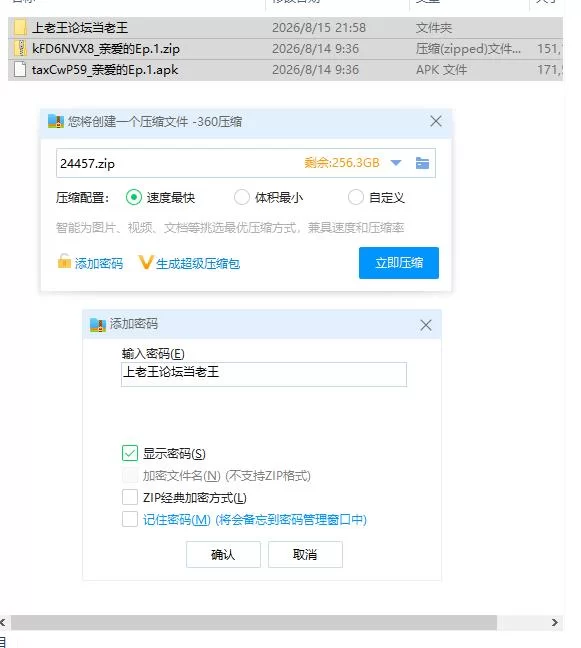
Task: Click the date 2026/8/15 21:58 cell
Action: [x=319, y=28]
